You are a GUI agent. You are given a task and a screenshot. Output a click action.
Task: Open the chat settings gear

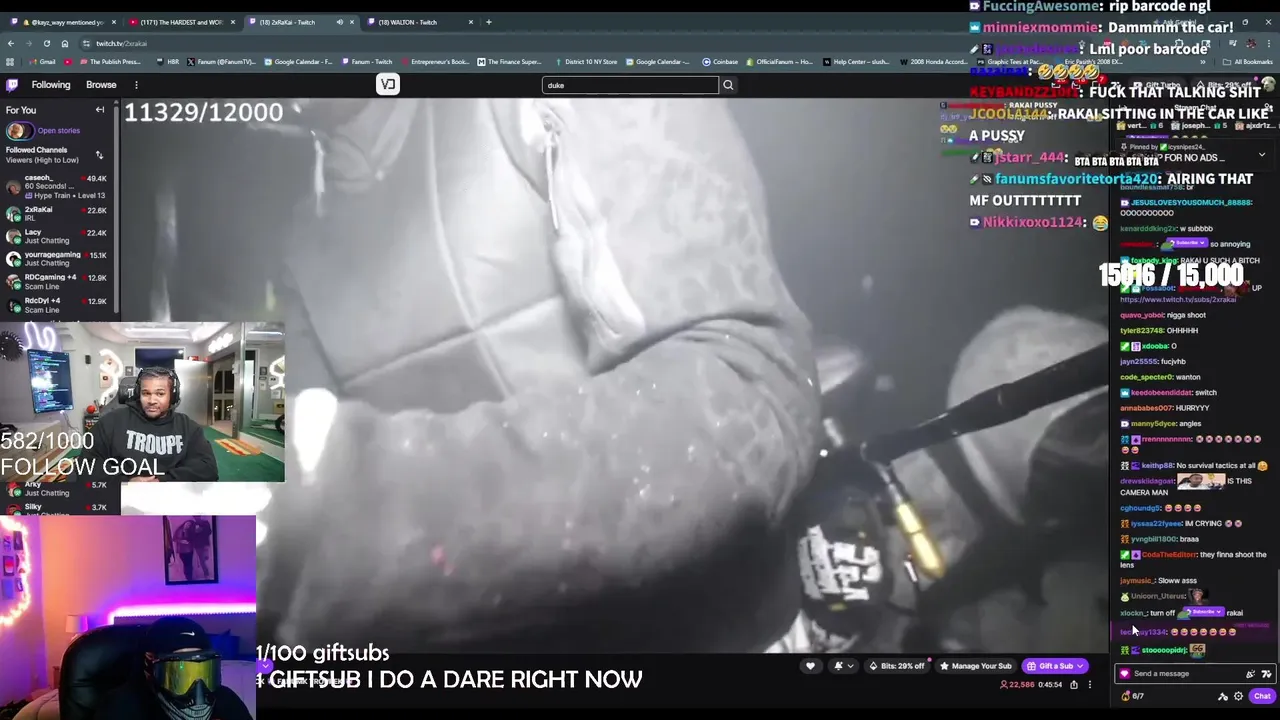(x=1238, y=696)
